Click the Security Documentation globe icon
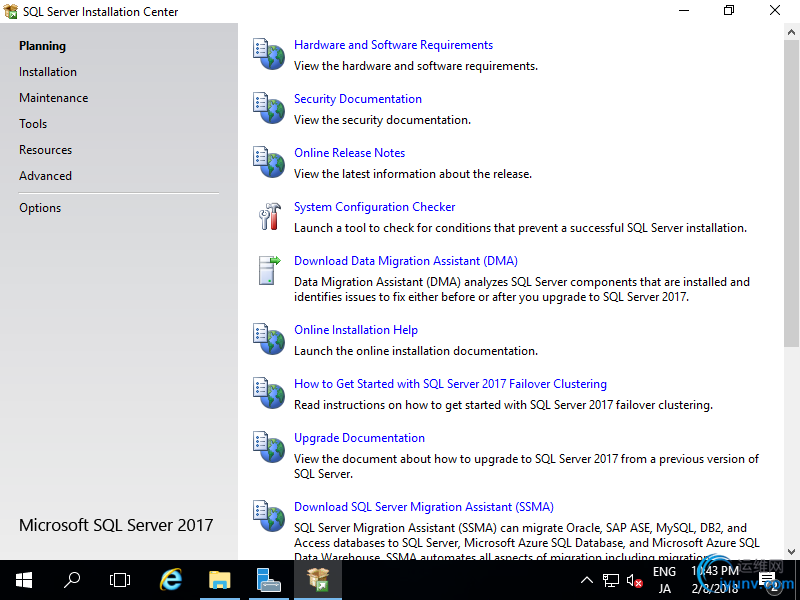Screen dimensions: 800x600 coord(269,108)
